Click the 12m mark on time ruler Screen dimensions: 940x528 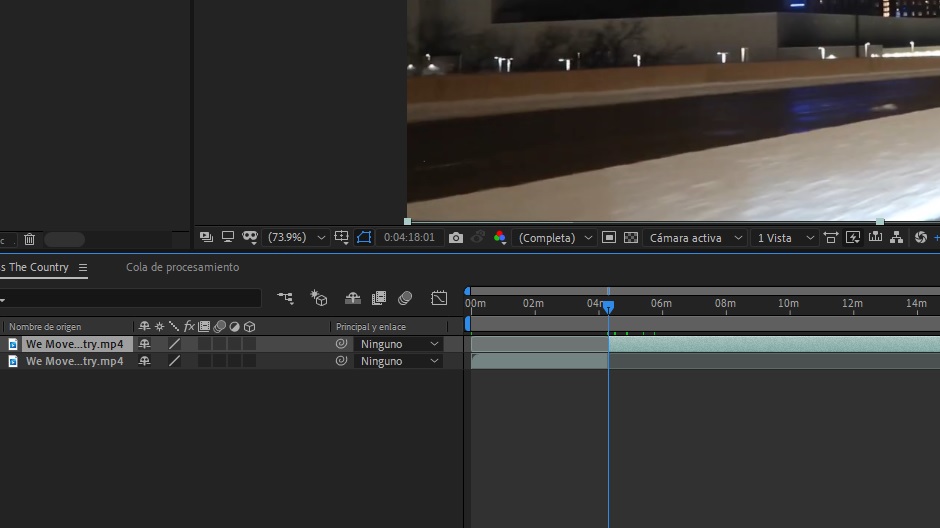(852, 303)
